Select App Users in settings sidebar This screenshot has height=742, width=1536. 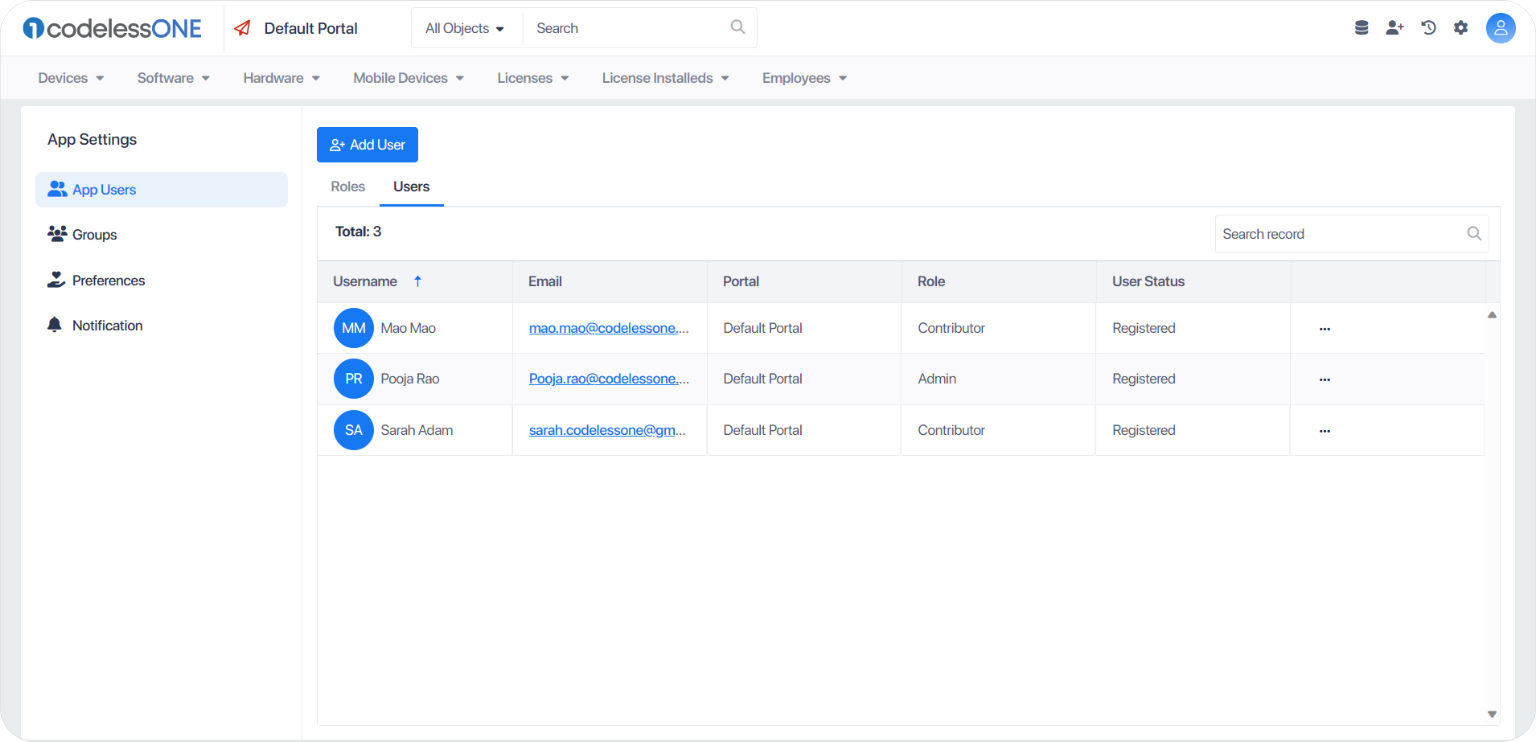pos(161,190)
